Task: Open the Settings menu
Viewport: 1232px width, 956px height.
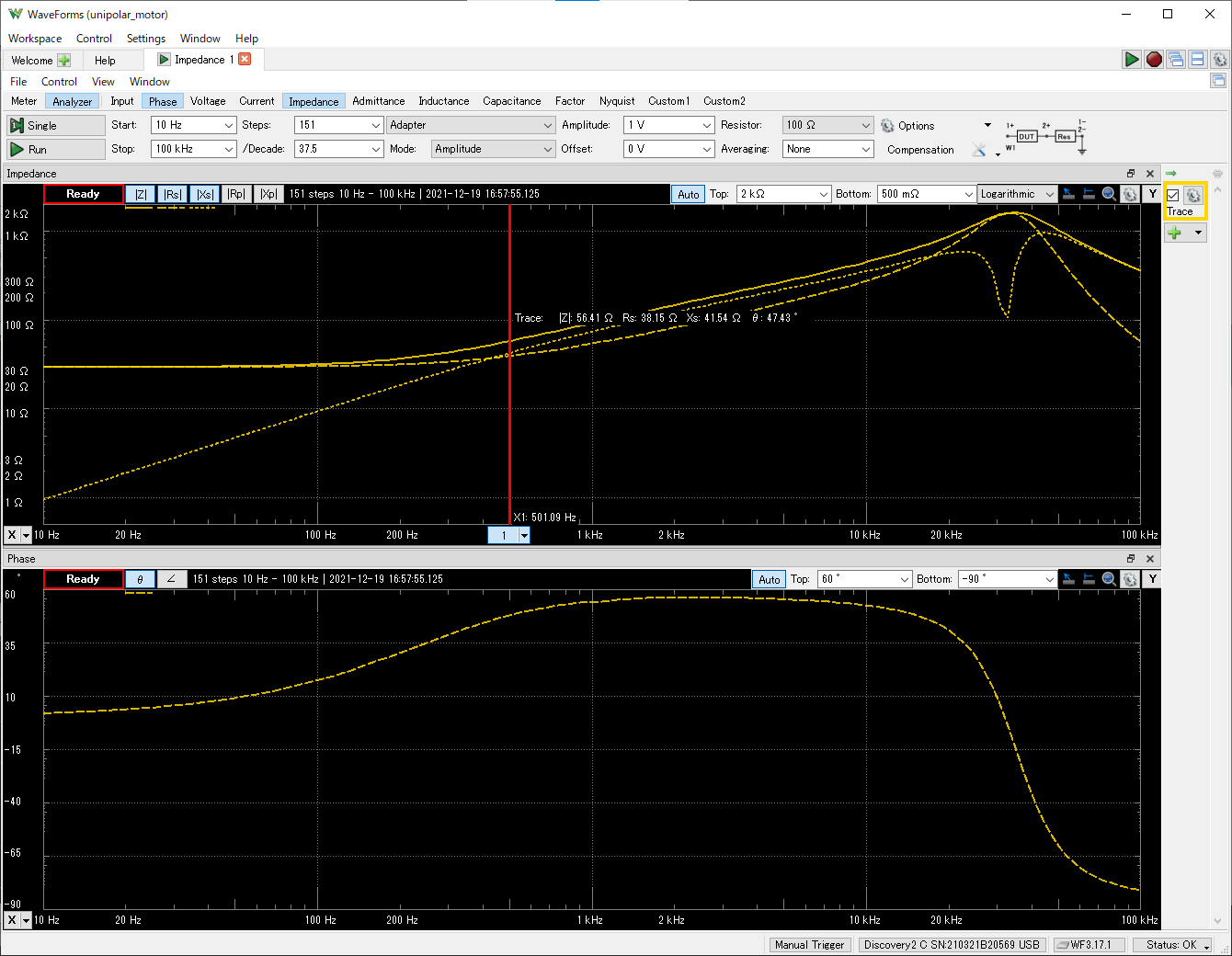Action: tap(145, 39)
